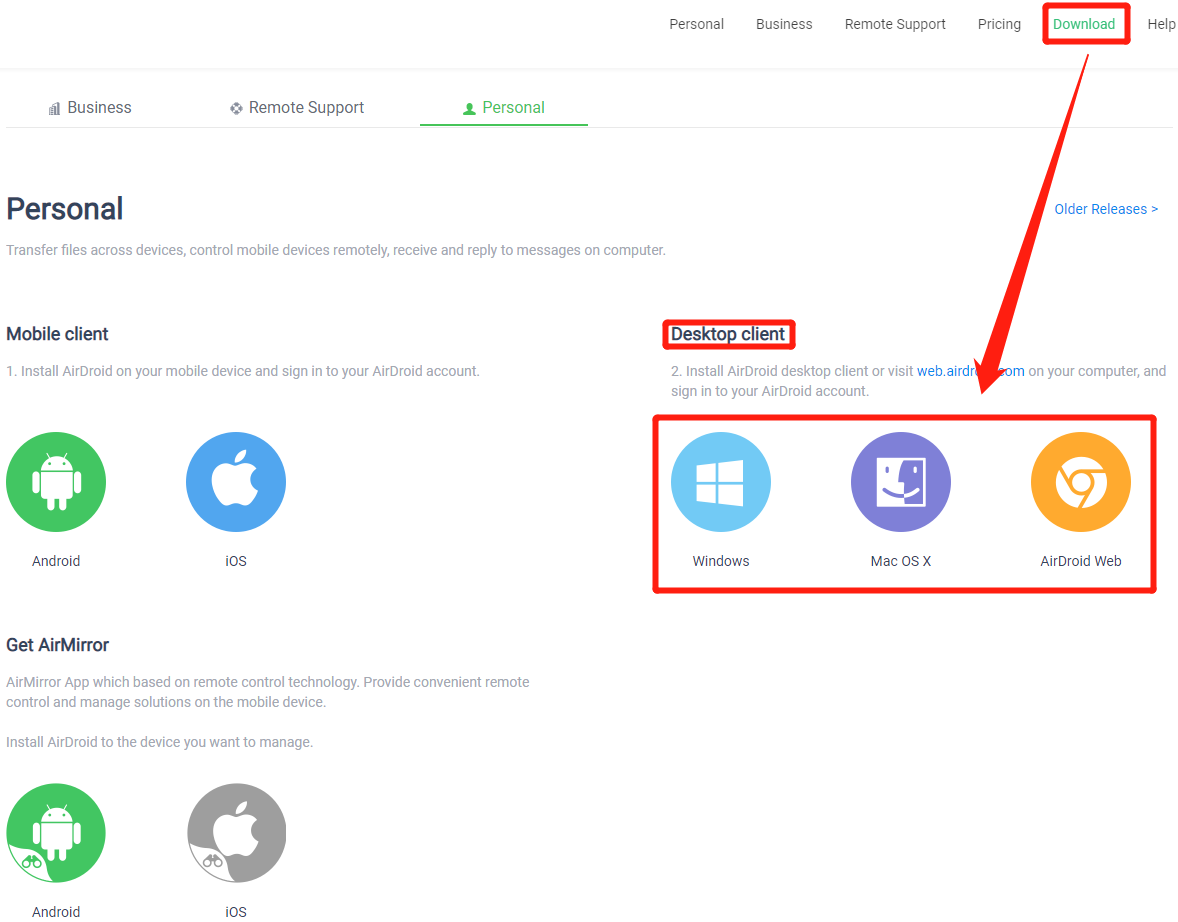Select Personal in the top navigation
This screenshot has width=1178, height=922.
696,23
